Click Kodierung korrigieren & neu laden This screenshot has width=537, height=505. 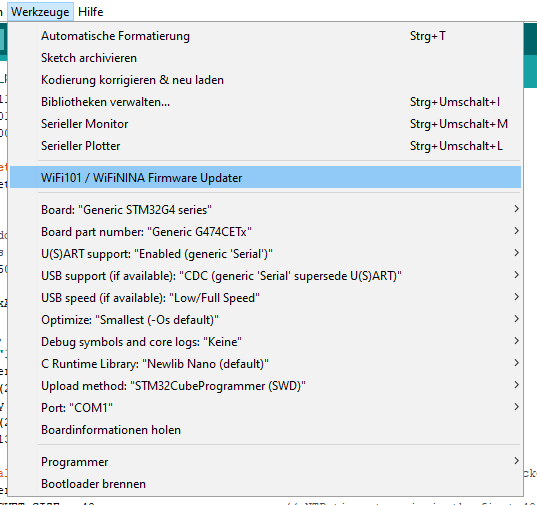[x=265, y=80]
